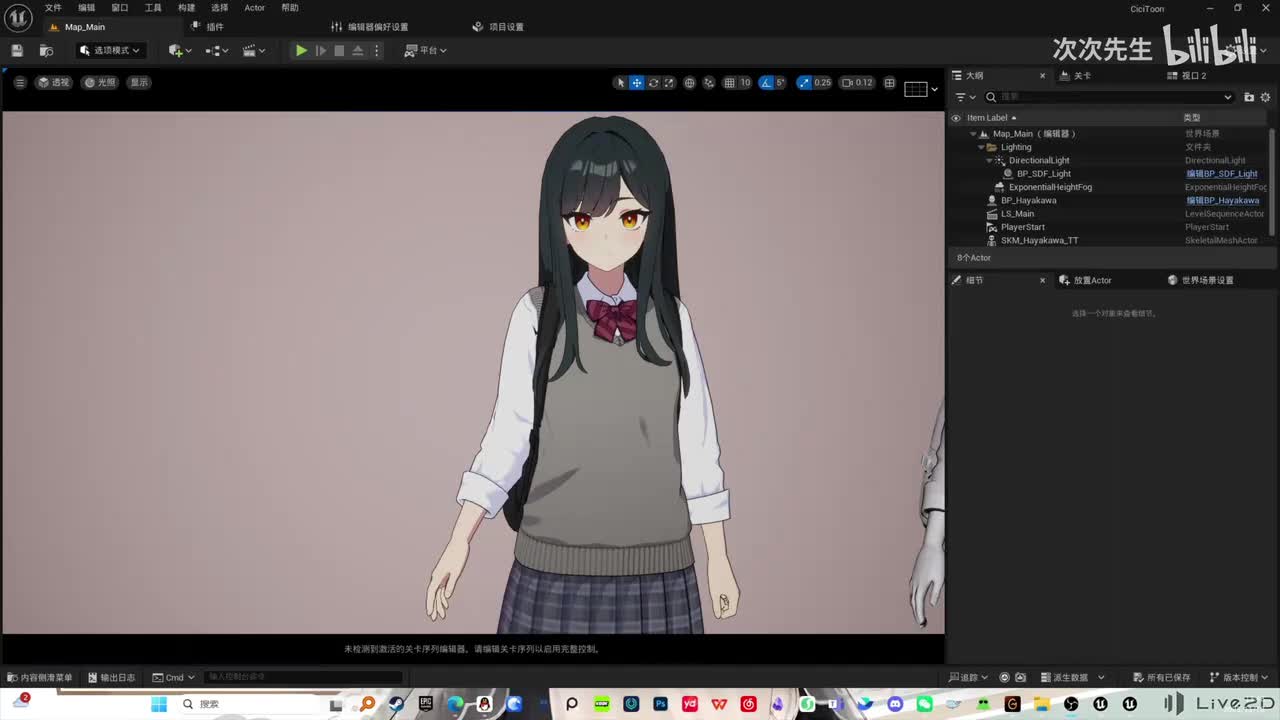Open the 平台 platforms dropdown

coord(425,50)
